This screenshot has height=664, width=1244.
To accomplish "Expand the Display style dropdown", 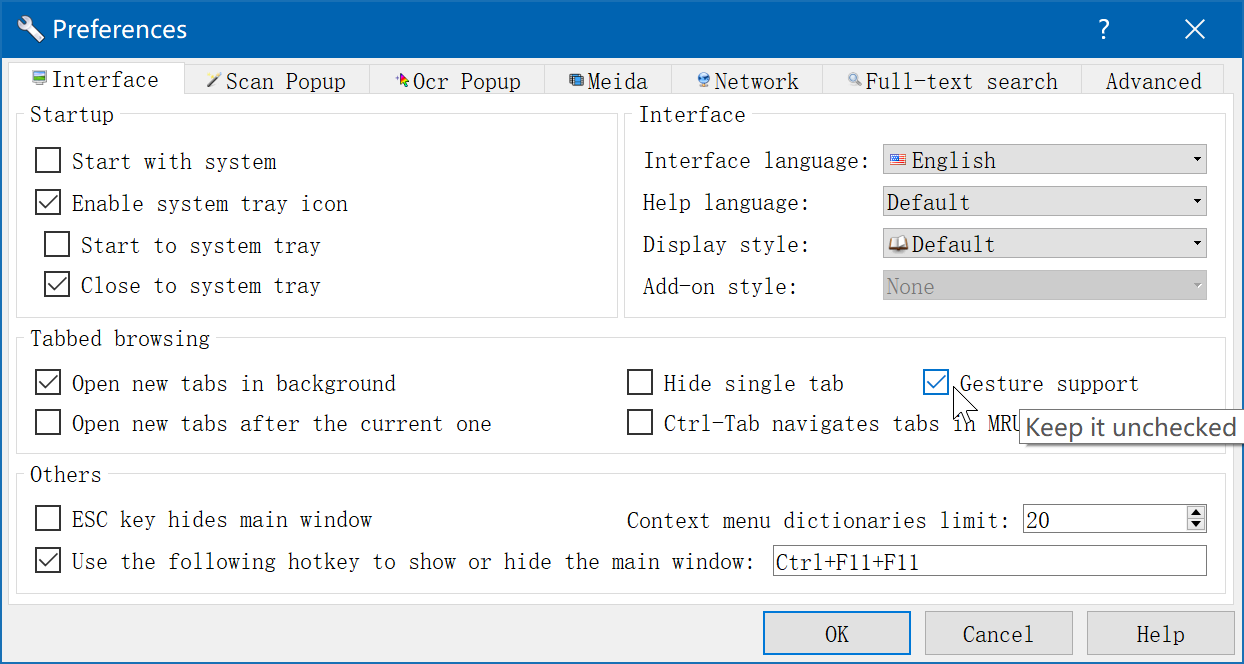I will pyautogui.click(x=1195, y=243).
